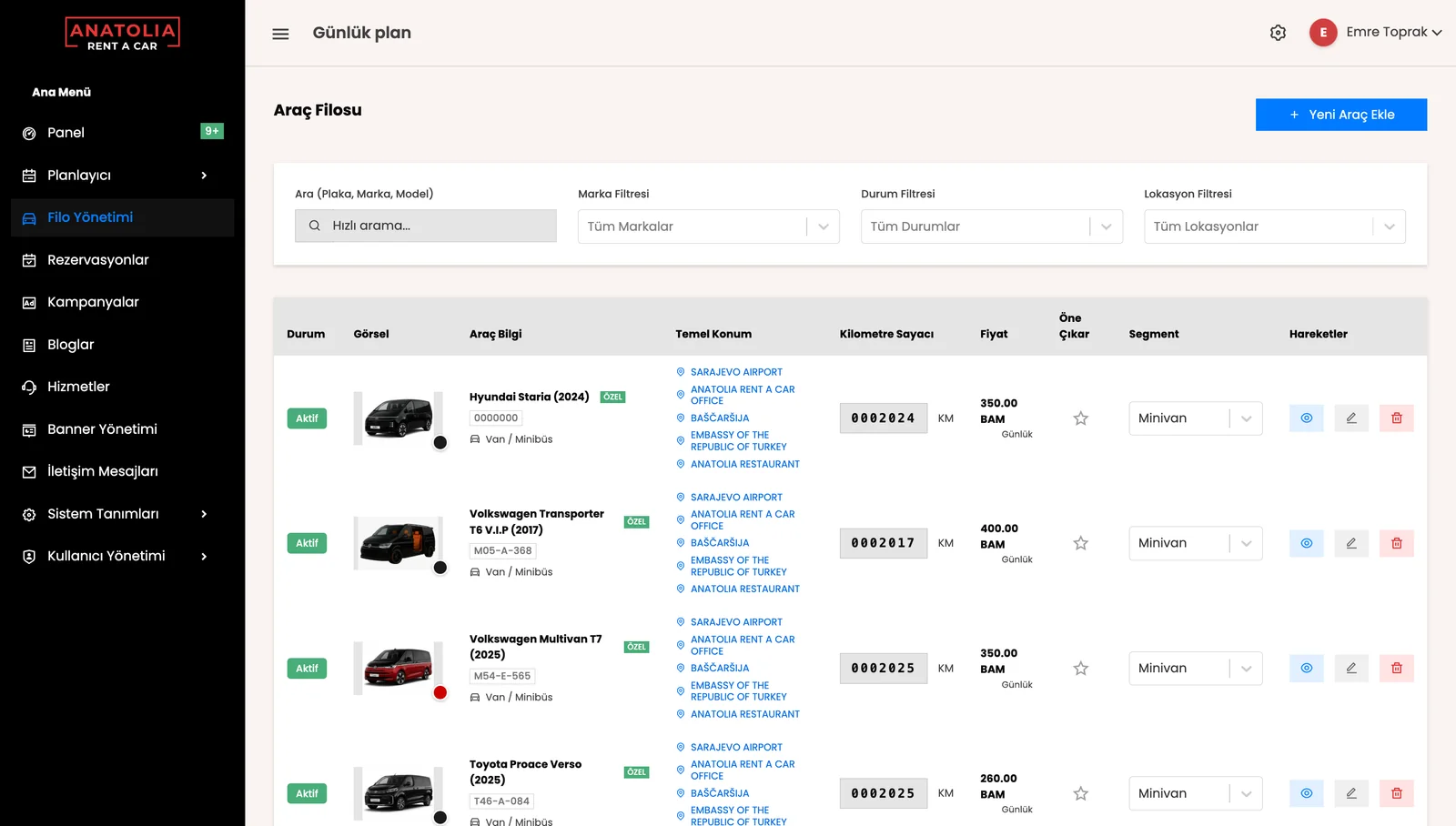Toggle featured star for Volkswagen Transporter T6
1456x826 pixels.
coord(1080,543)
